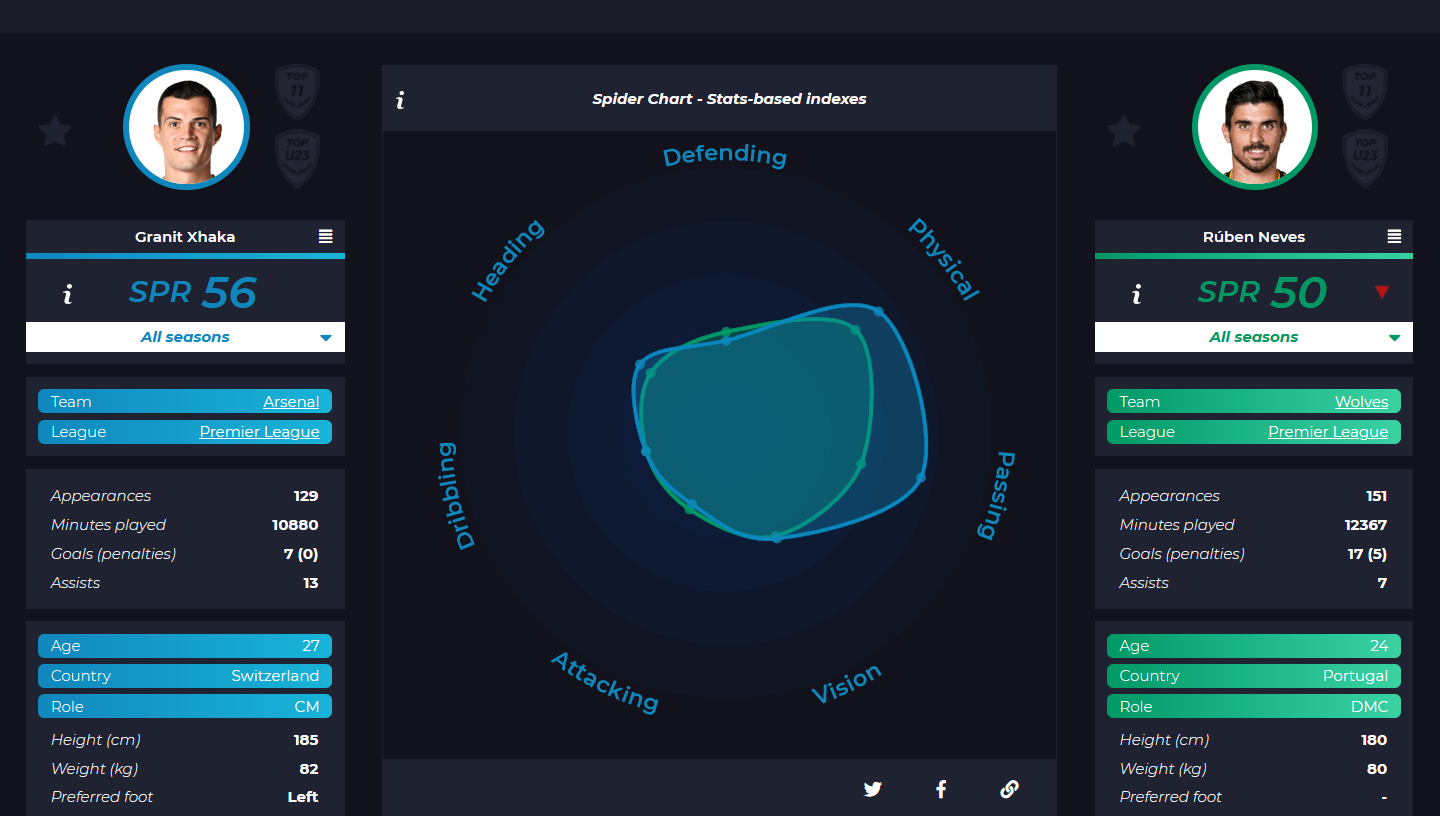Click the Country Portugal row
1440x816 pixels.
pyautogui.click(x=1254, y=676)
